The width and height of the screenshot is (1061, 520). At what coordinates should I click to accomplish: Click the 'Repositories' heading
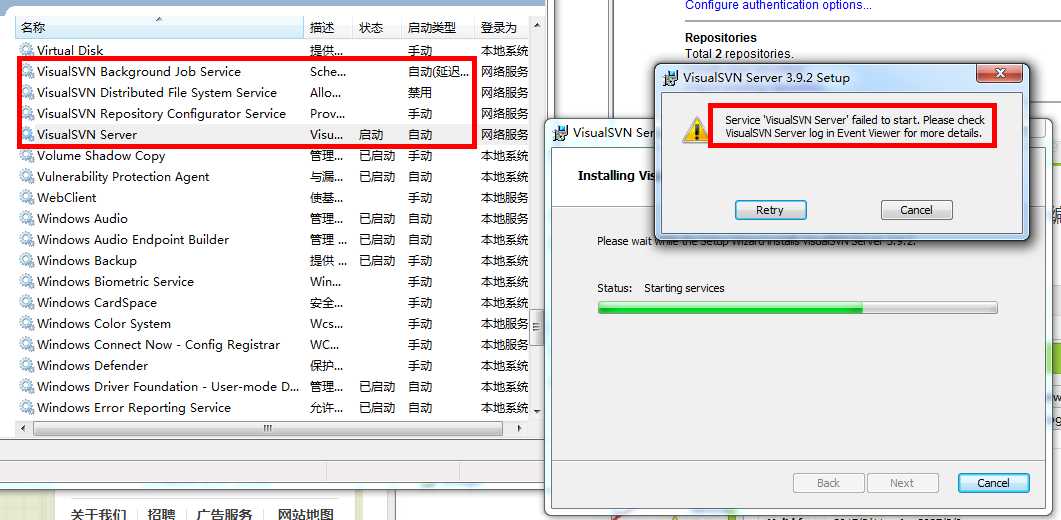click(721, 37)
